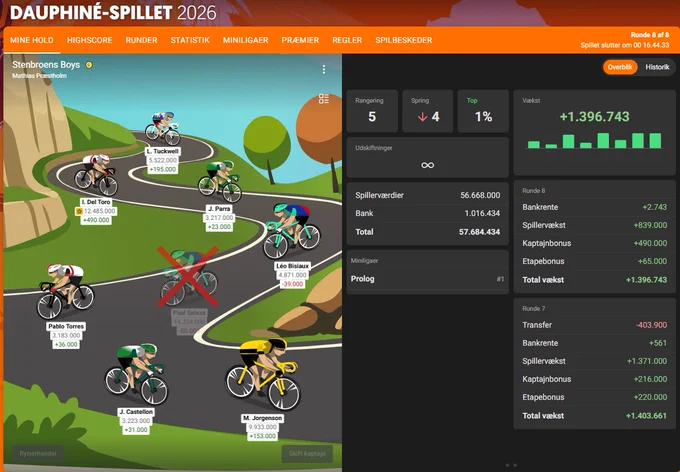Open the three-dot team options menu

tap(324, 69)
